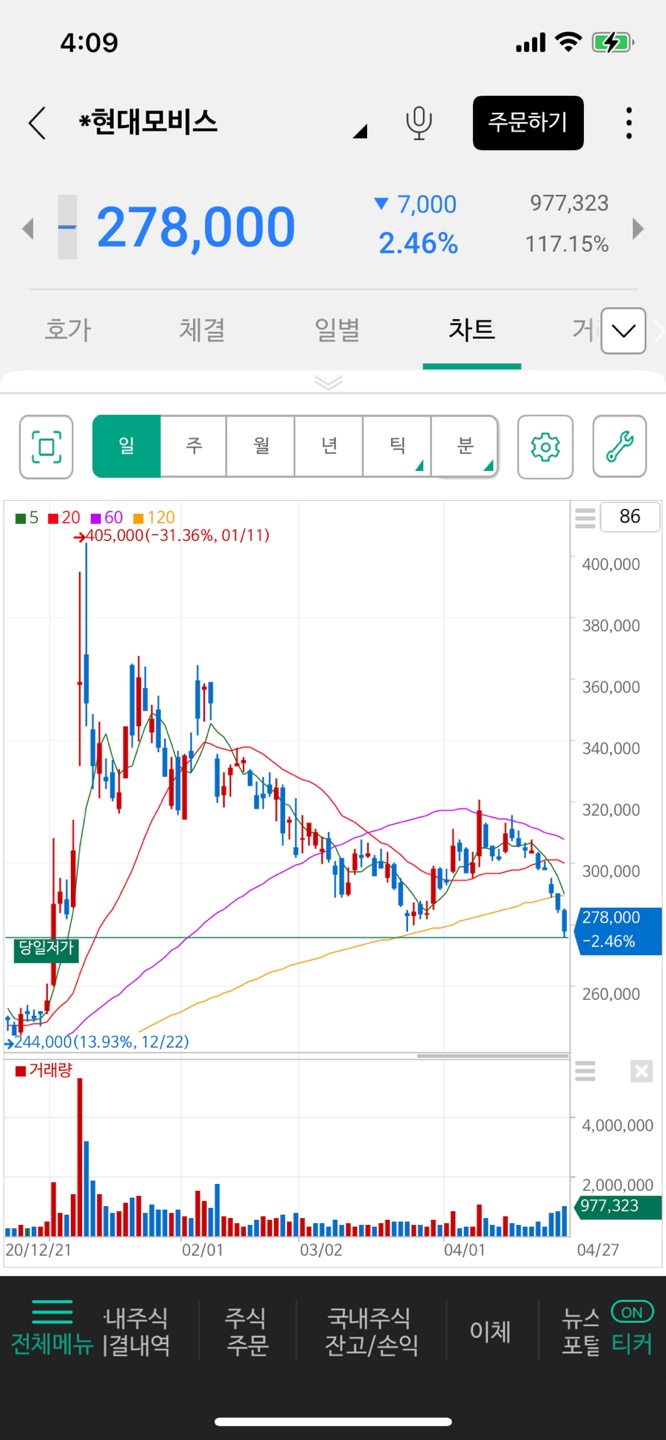This screenshot has height=1440, width=666.
Task: Tap the Wi-Fi status icon
Action: coord(569,42)
